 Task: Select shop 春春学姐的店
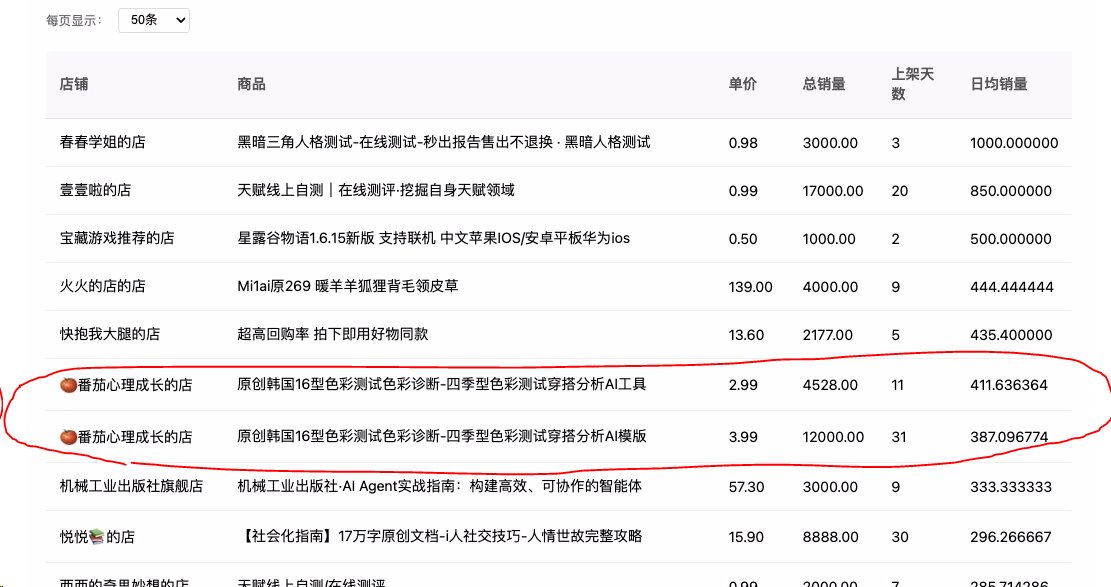point(103,142)
